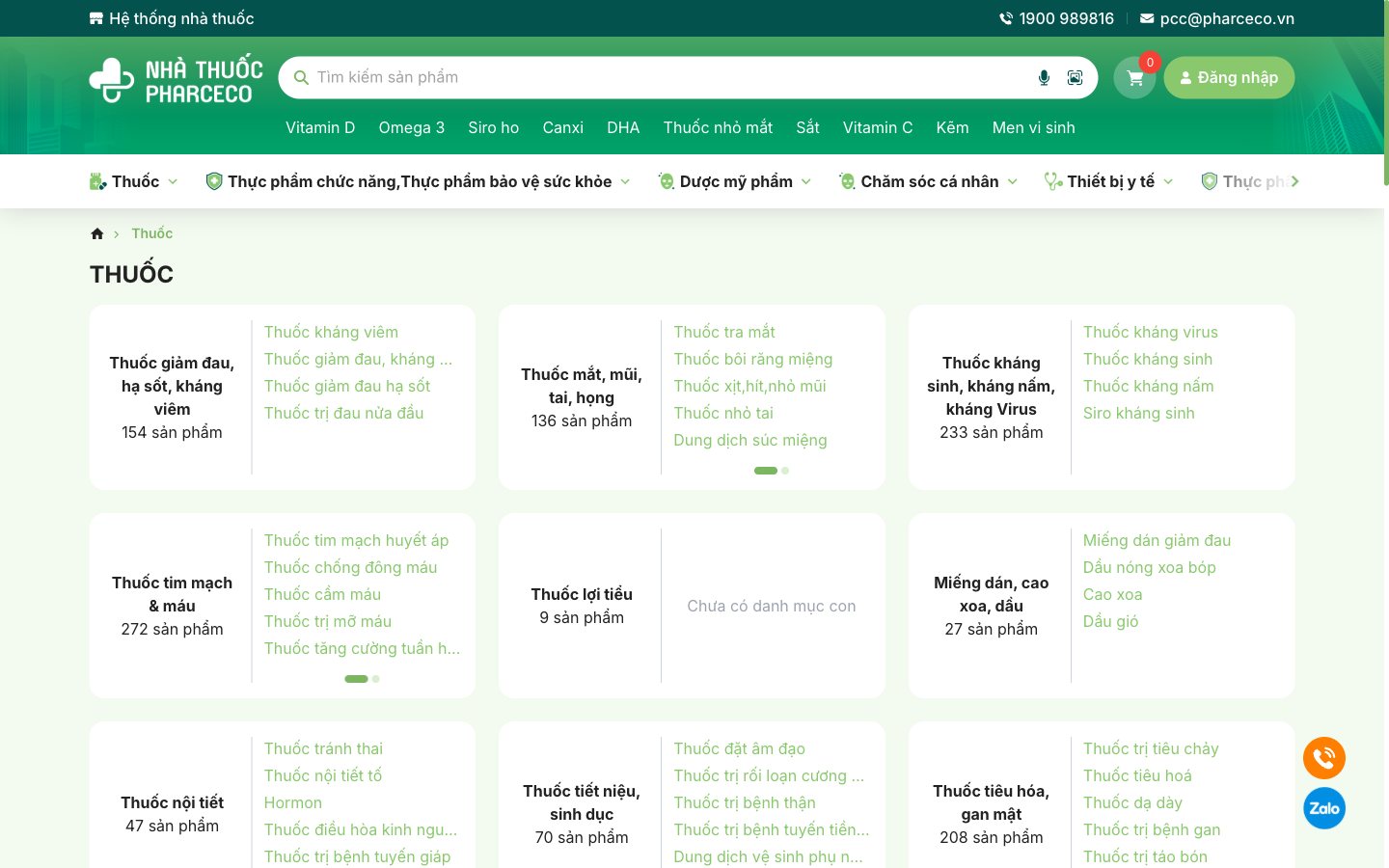1389x868 pixels.
Task: Open Thuốc kháng virus subcategory
Action: (1151, 332)
